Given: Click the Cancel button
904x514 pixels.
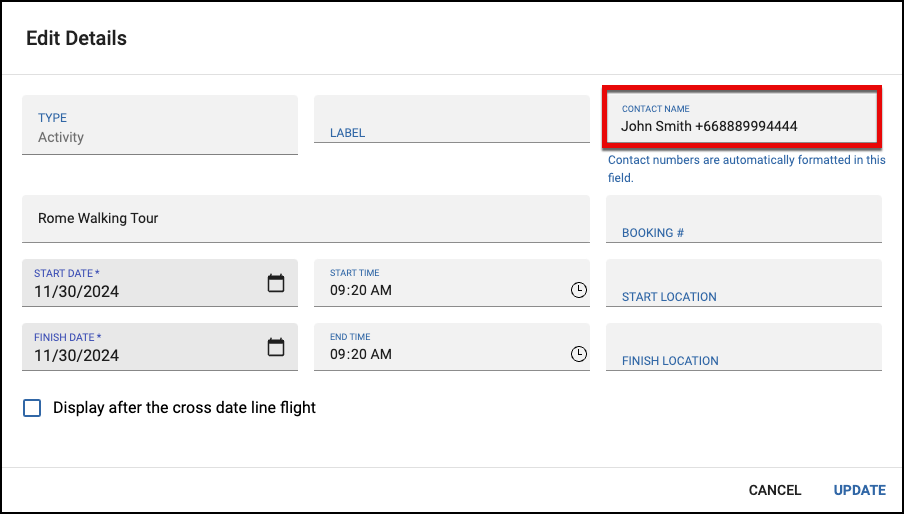Looking at the screenshot, I should pyautogui.click(x=774, y=490).
